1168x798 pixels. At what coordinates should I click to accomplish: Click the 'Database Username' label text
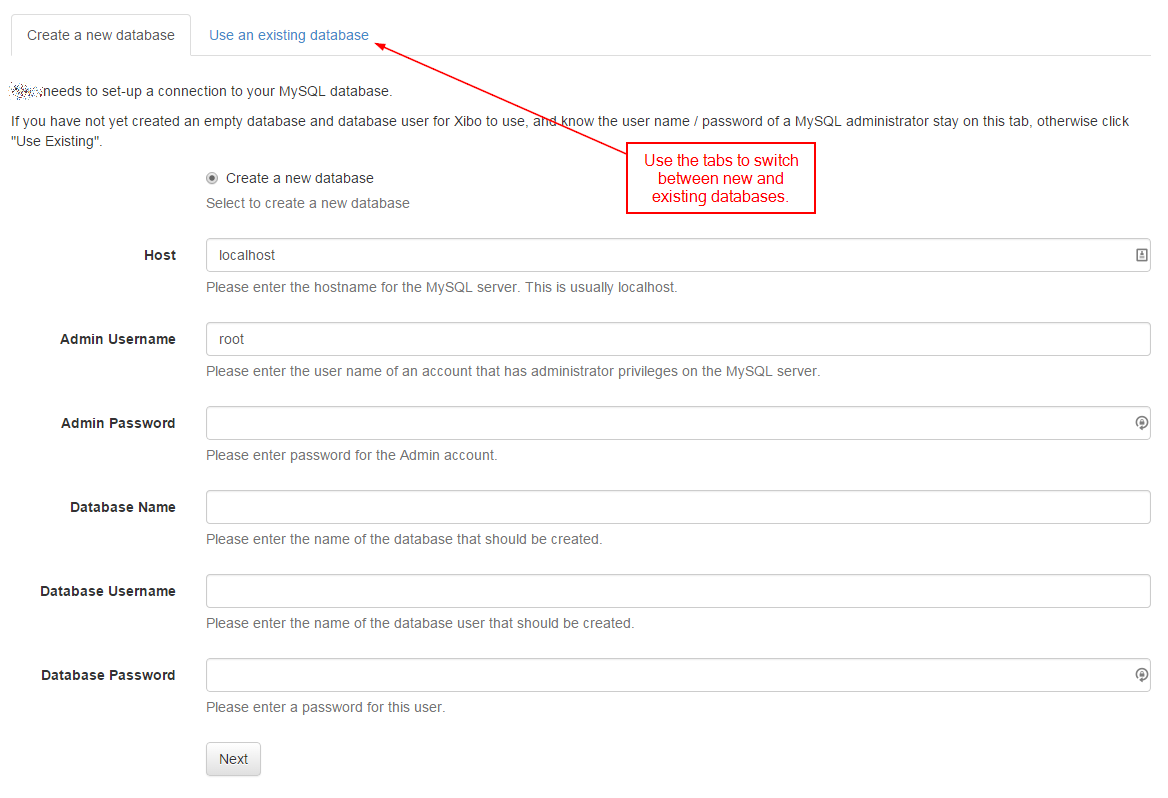click(x=108, y=591)
